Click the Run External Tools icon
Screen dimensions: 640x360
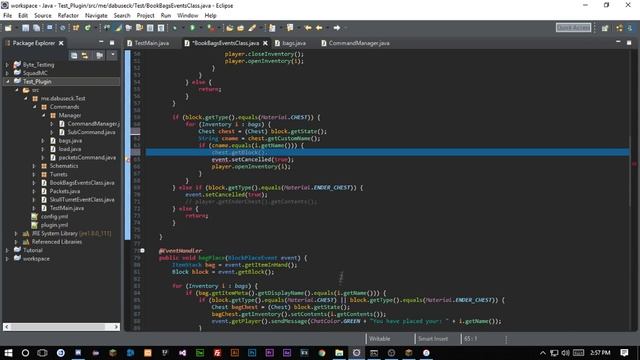pyautogui.click(x=211, y=28)
